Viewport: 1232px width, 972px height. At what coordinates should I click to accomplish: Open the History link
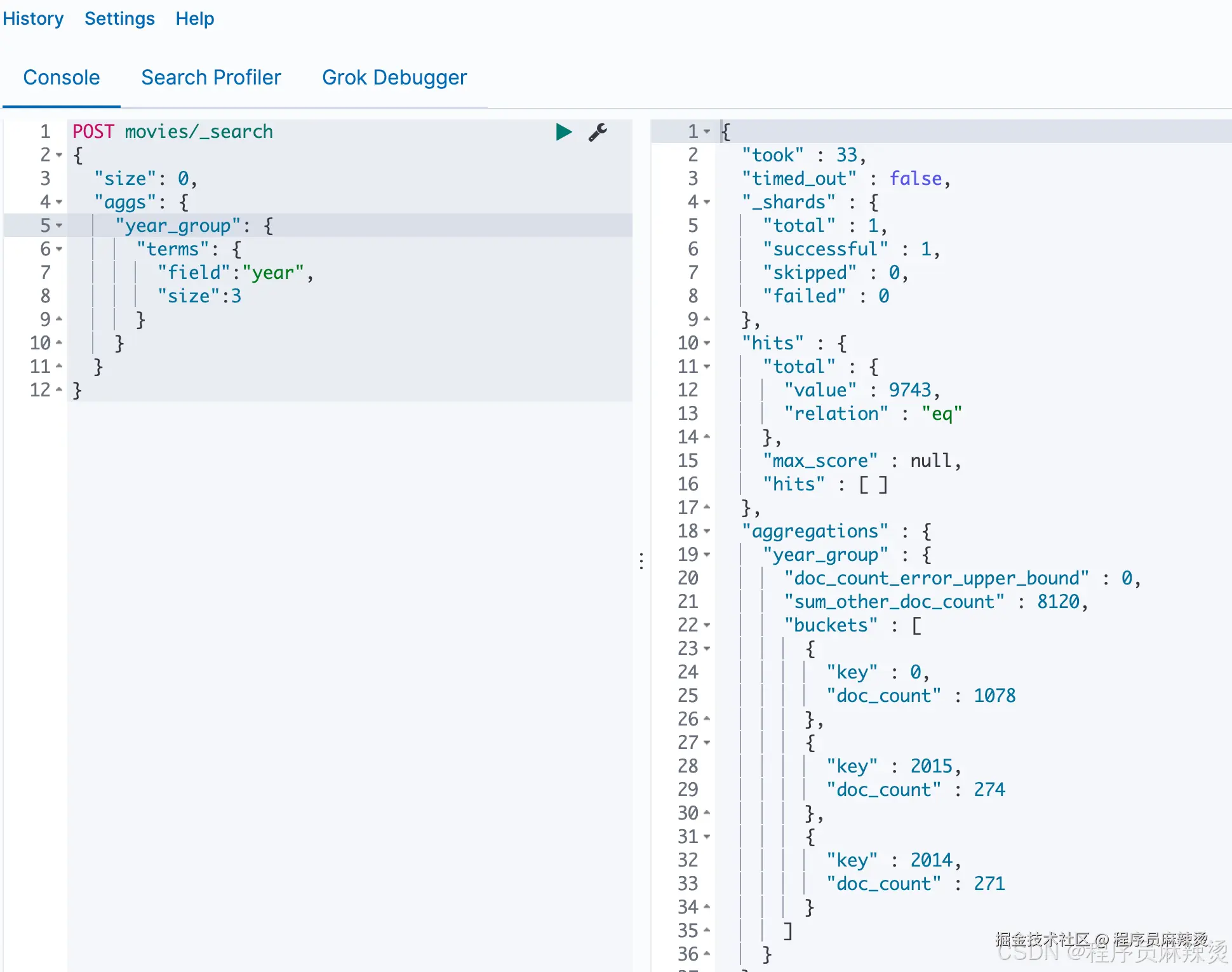33,18
